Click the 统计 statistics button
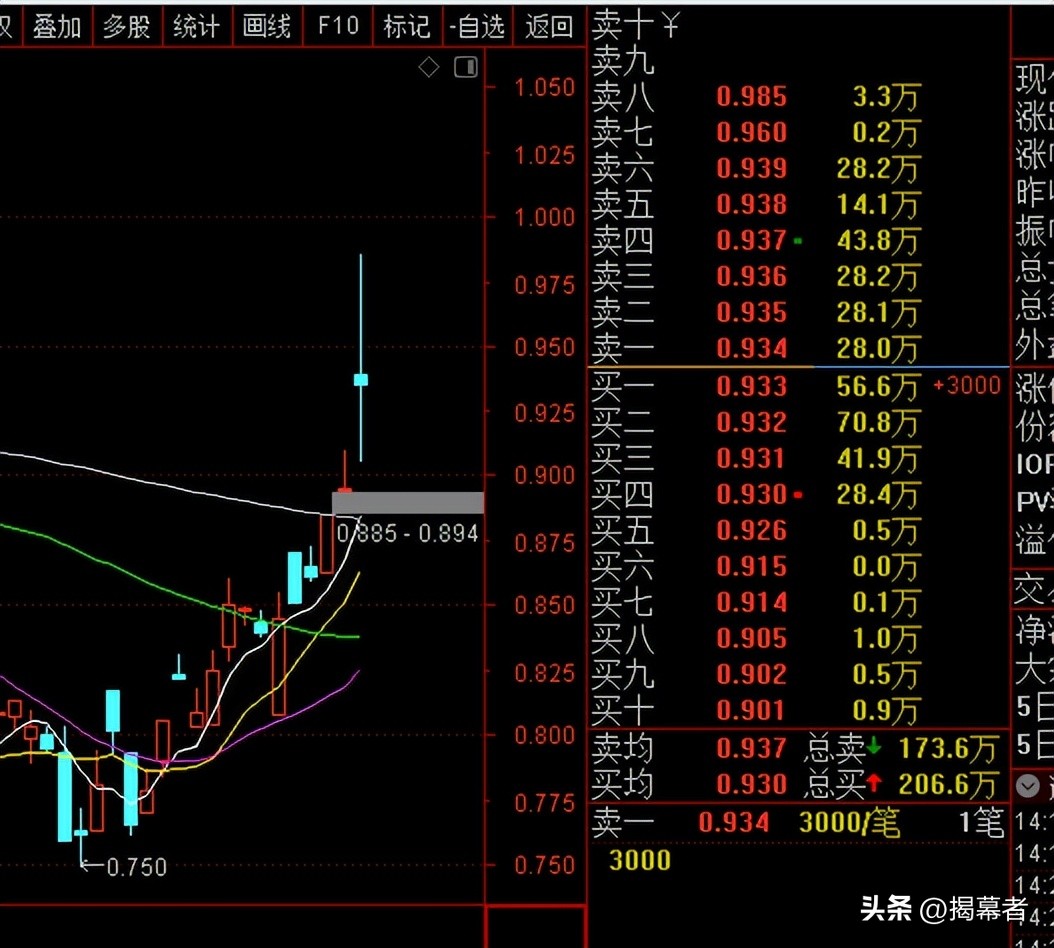The image size is (1054, 948). (x=196, y=27)
